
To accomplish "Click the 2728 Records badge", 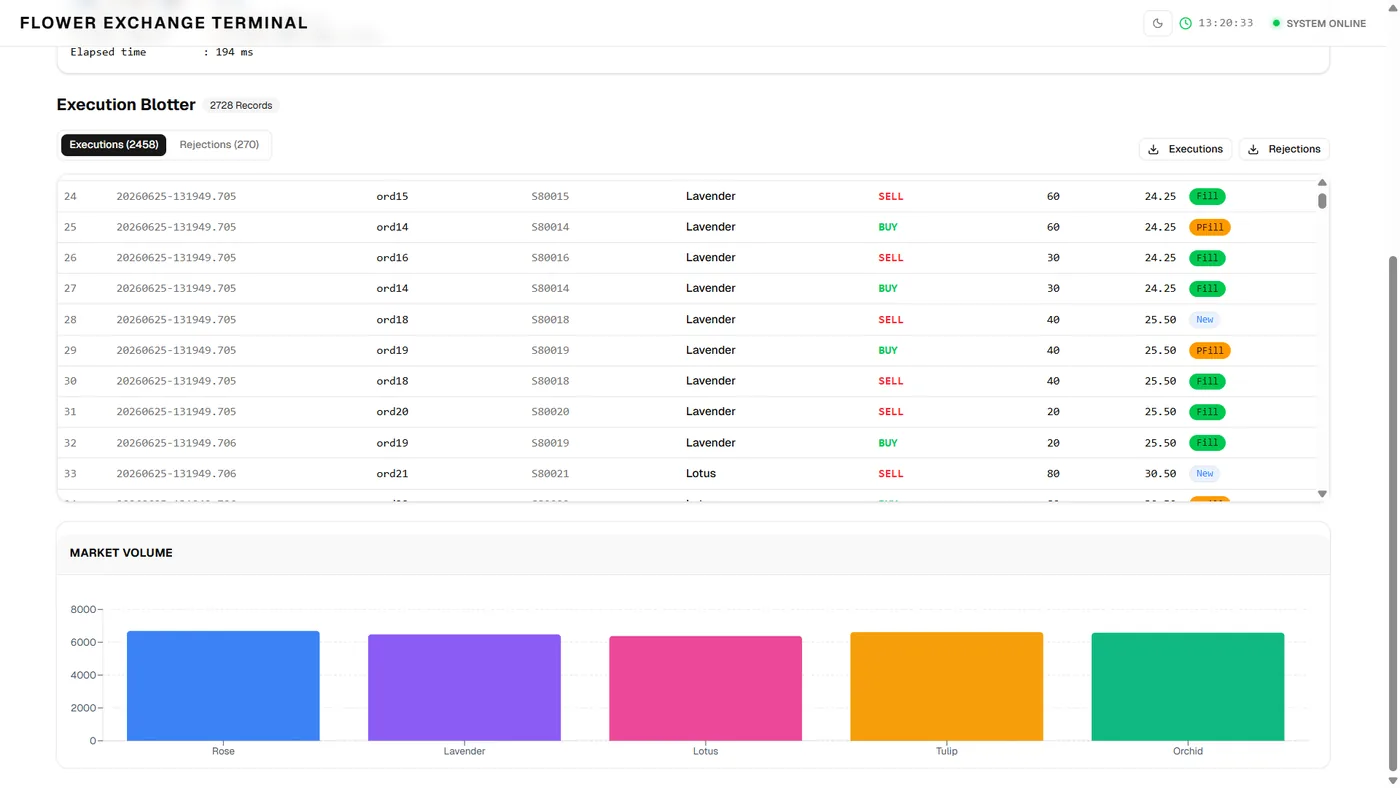I will click(x=241, y=105).
